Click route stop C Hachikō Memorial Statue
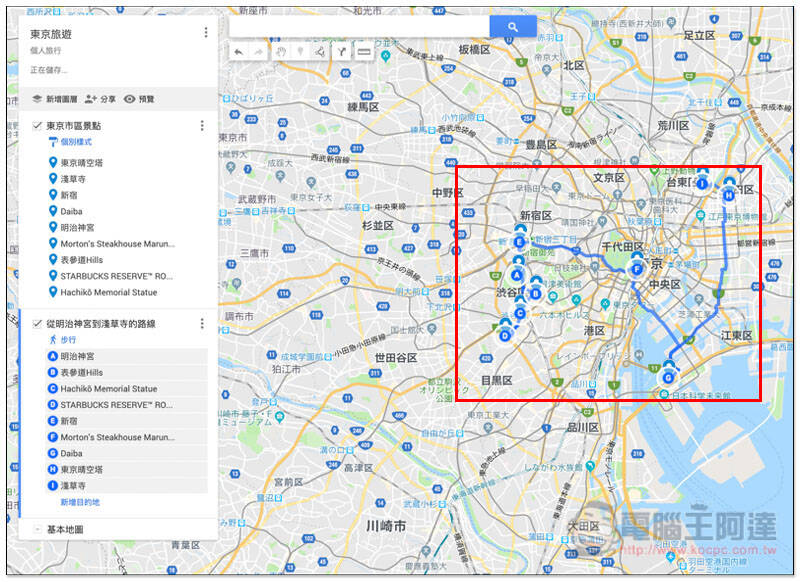 tap(127, 389)
